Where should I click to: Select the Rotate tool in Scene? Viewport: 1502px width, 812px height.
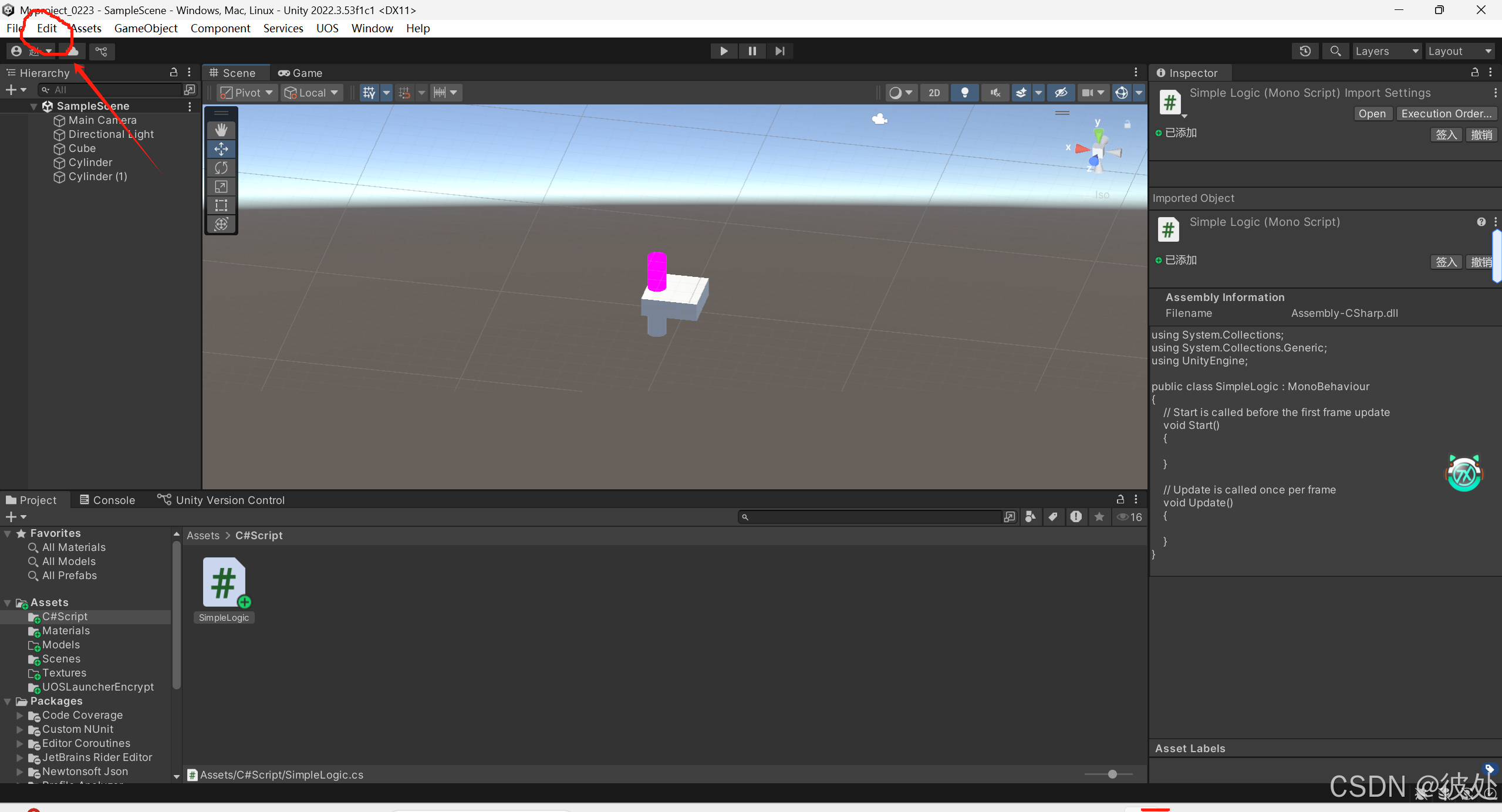(x=221, y=168)
